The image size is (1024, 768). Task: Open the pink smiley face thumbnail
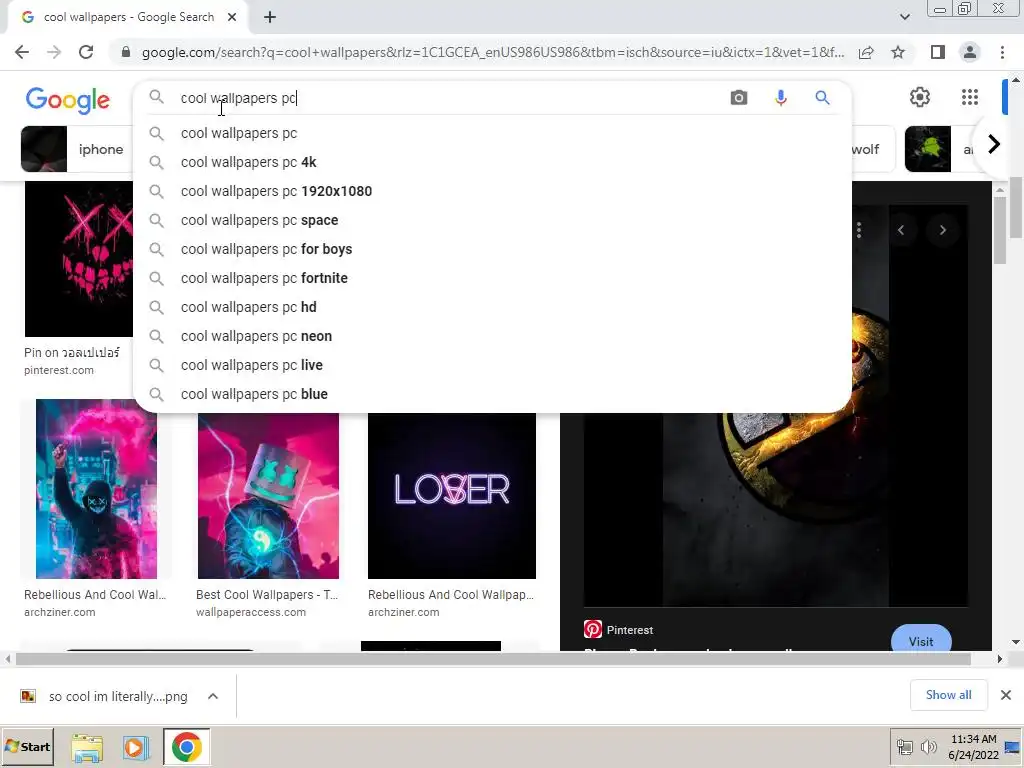click(79, 259)
